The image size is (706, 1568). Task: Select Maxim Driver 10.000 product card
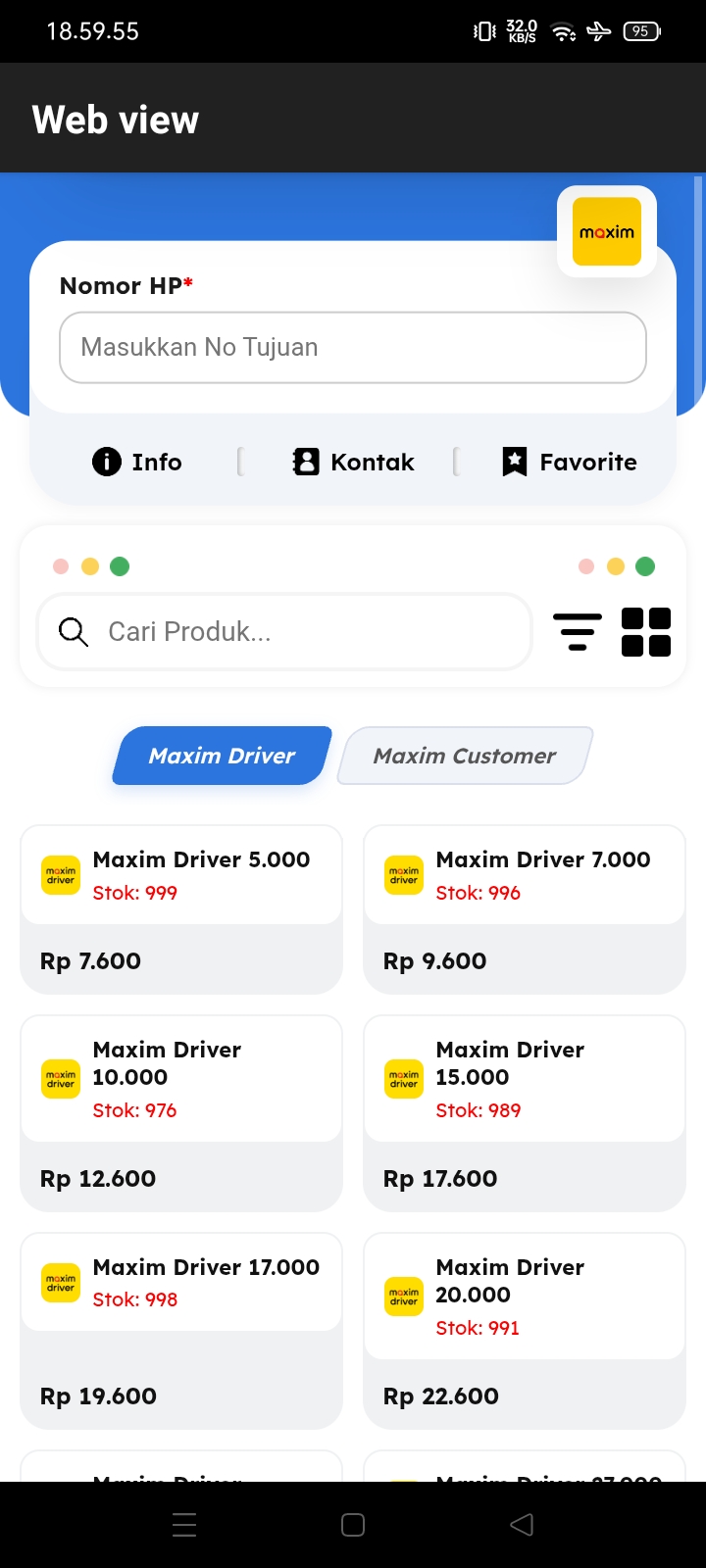point(181,1113)
